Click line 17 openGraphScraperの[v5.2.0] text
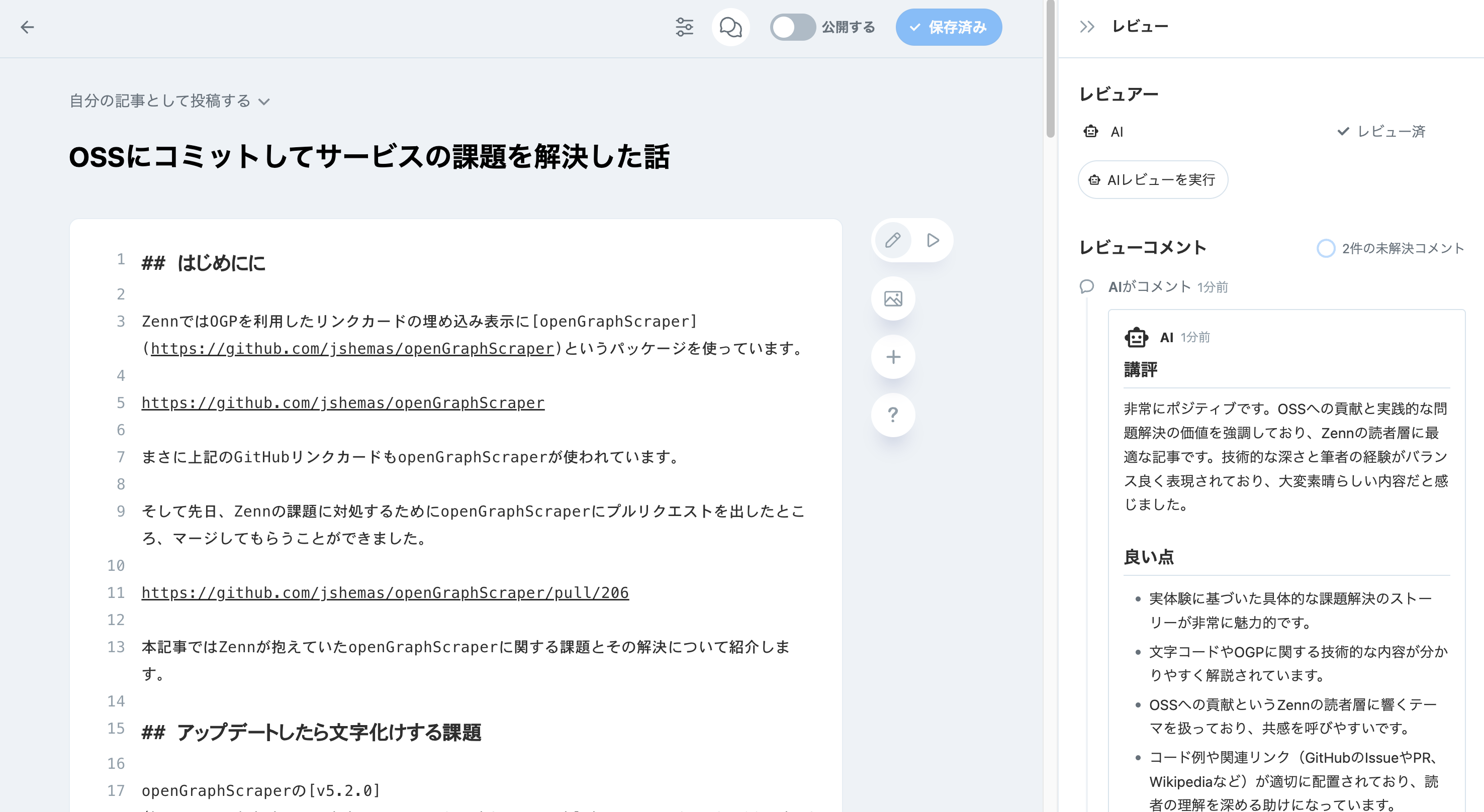1484x812 pixels. (x=261, y=790)
